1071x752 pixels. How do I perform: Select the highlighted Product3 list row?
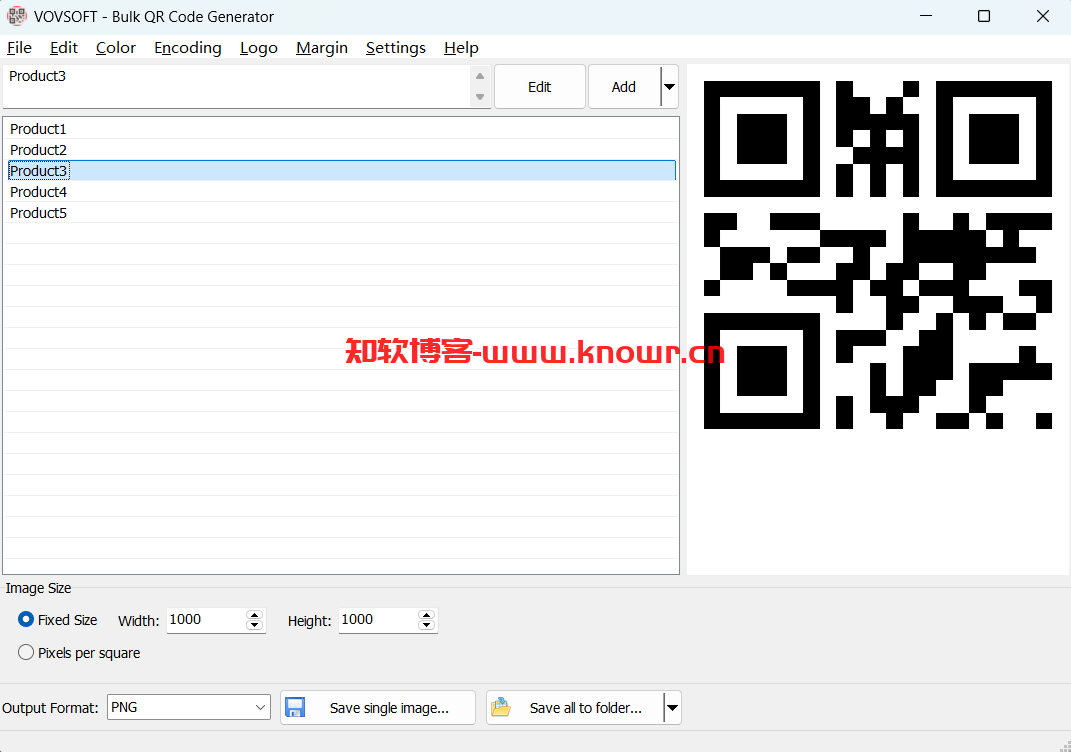click(341, 171)
